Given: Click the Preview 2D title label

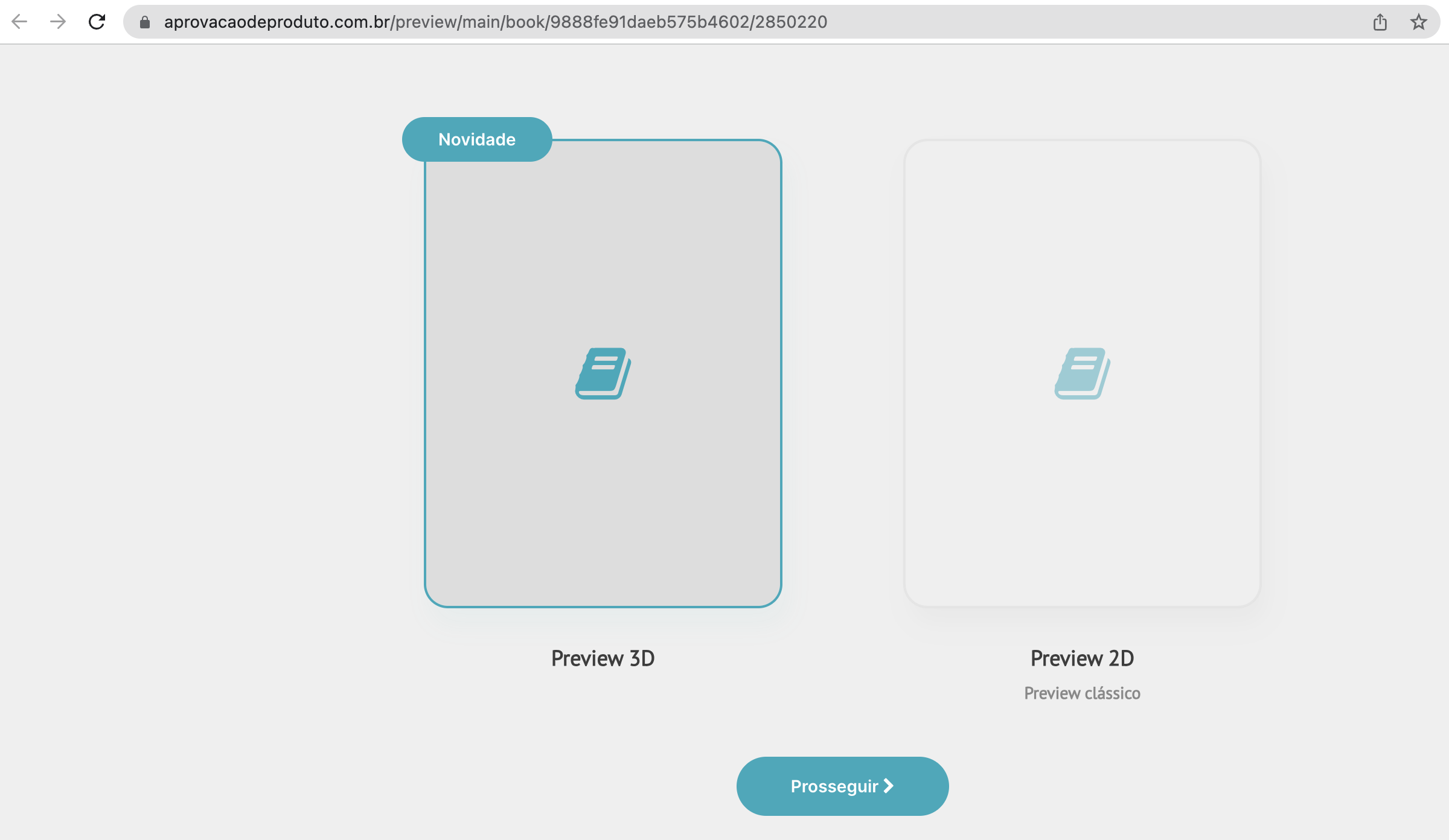Looking at the screenshot, I should tap(1082, 658).
